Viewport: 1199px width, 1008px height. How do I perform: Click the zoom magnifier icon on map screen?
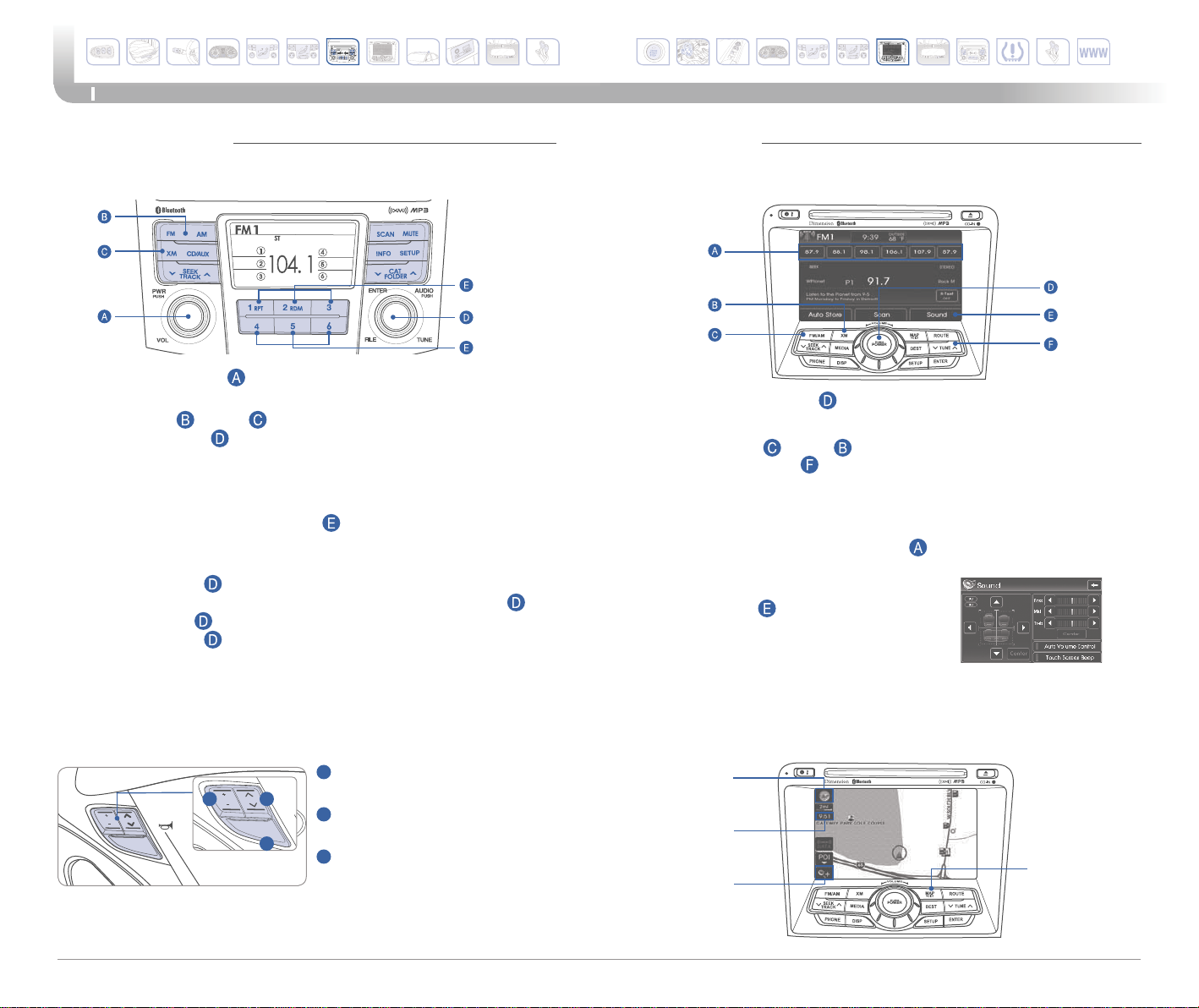click(824, 873)
